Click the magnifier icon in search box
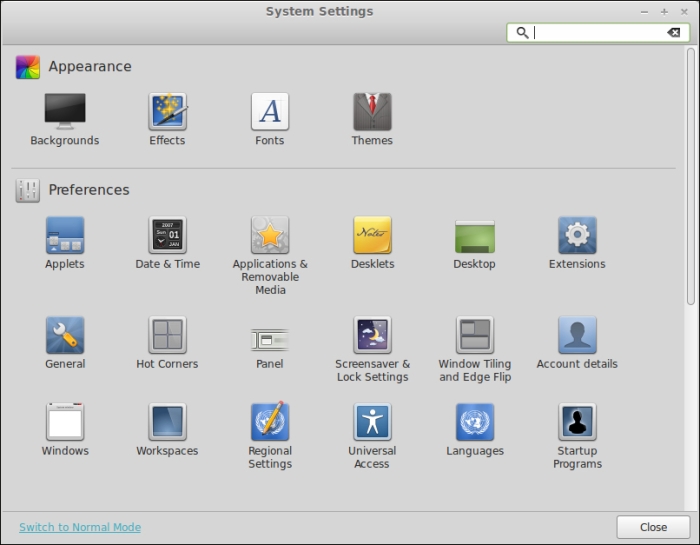This screenshot has width=700, height=545. point(522,33)
